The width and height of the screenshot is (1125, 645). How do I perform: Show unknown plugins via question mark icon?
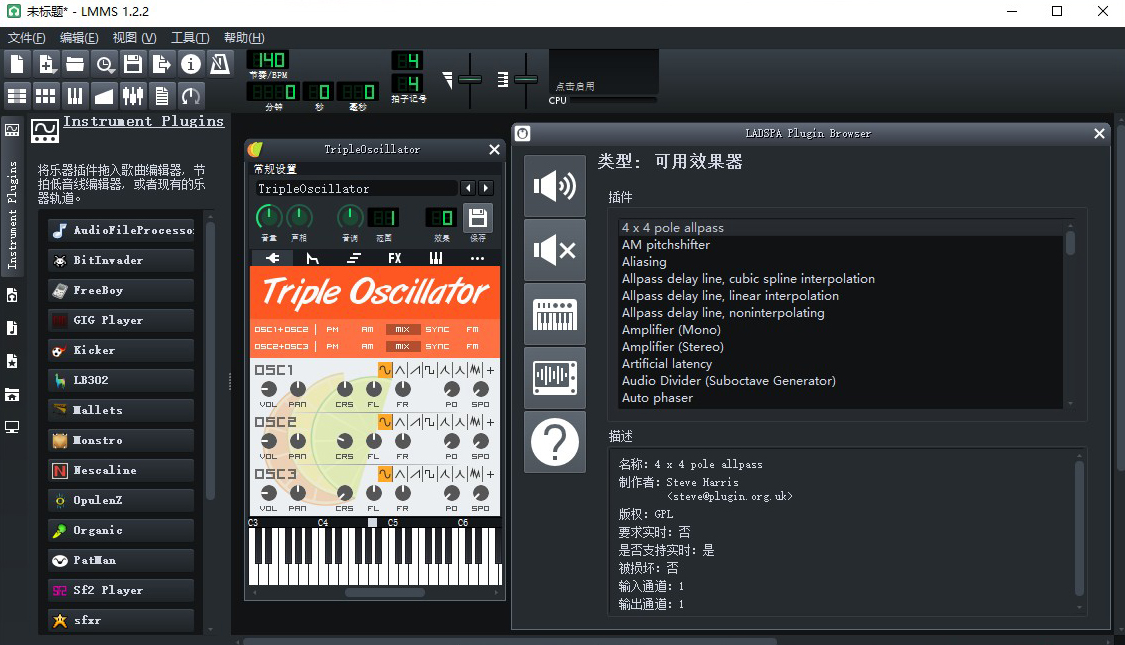[x=555, y=442]
